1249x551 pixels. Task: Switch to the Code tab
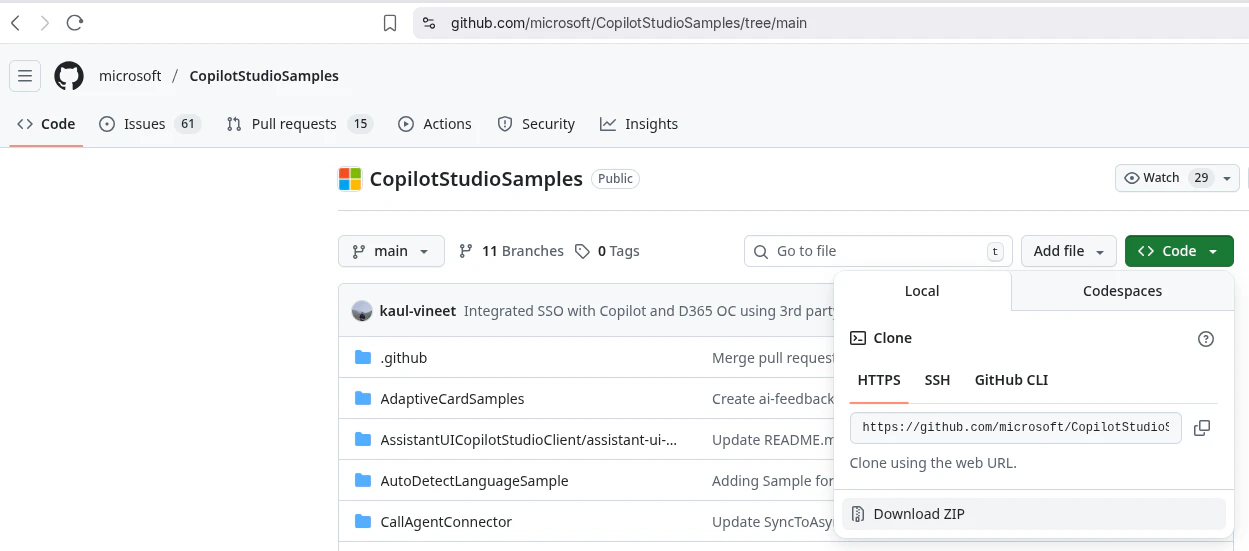pos(46,124)
